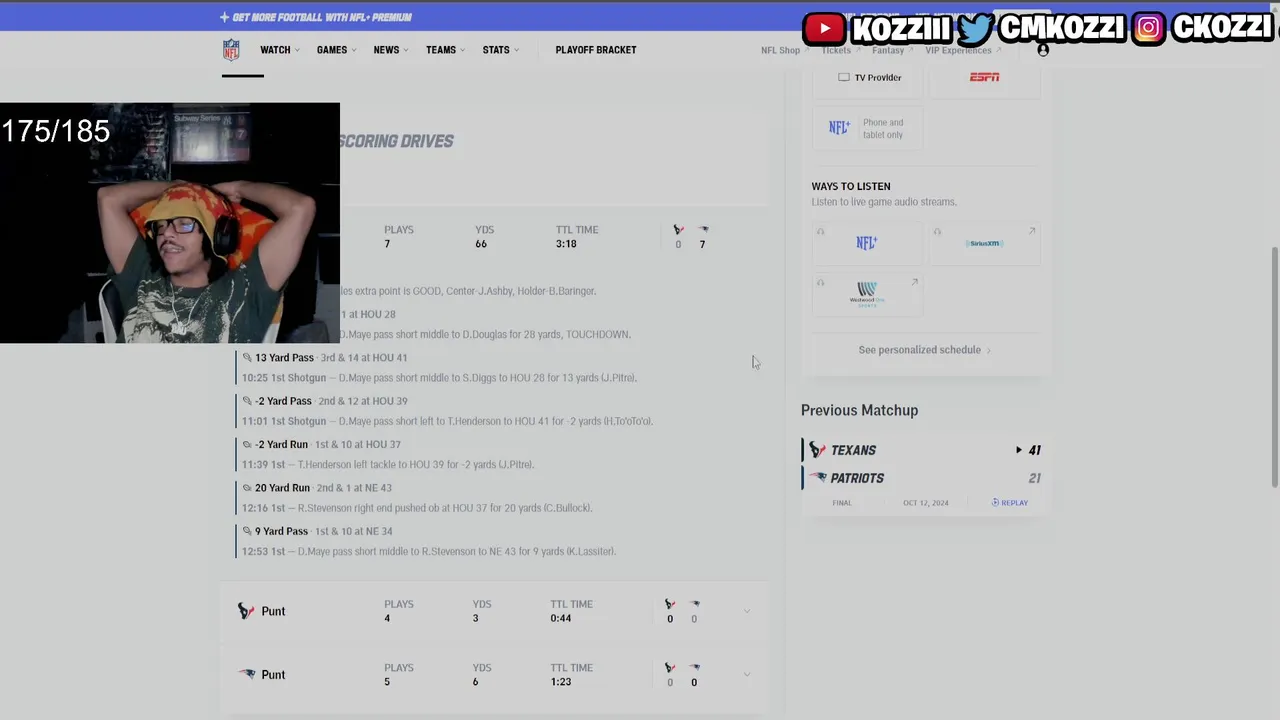Click the NFL shield logo

pyautogui.click(x=231, y=50)
